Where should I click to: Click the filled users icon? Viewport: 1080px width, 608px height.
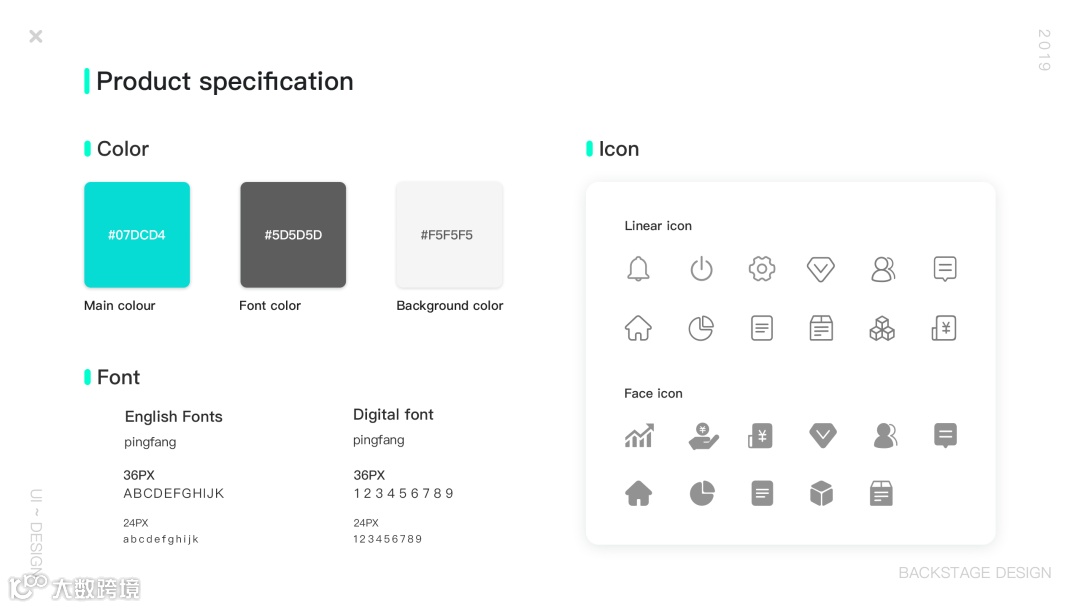(x=885, y=435)
